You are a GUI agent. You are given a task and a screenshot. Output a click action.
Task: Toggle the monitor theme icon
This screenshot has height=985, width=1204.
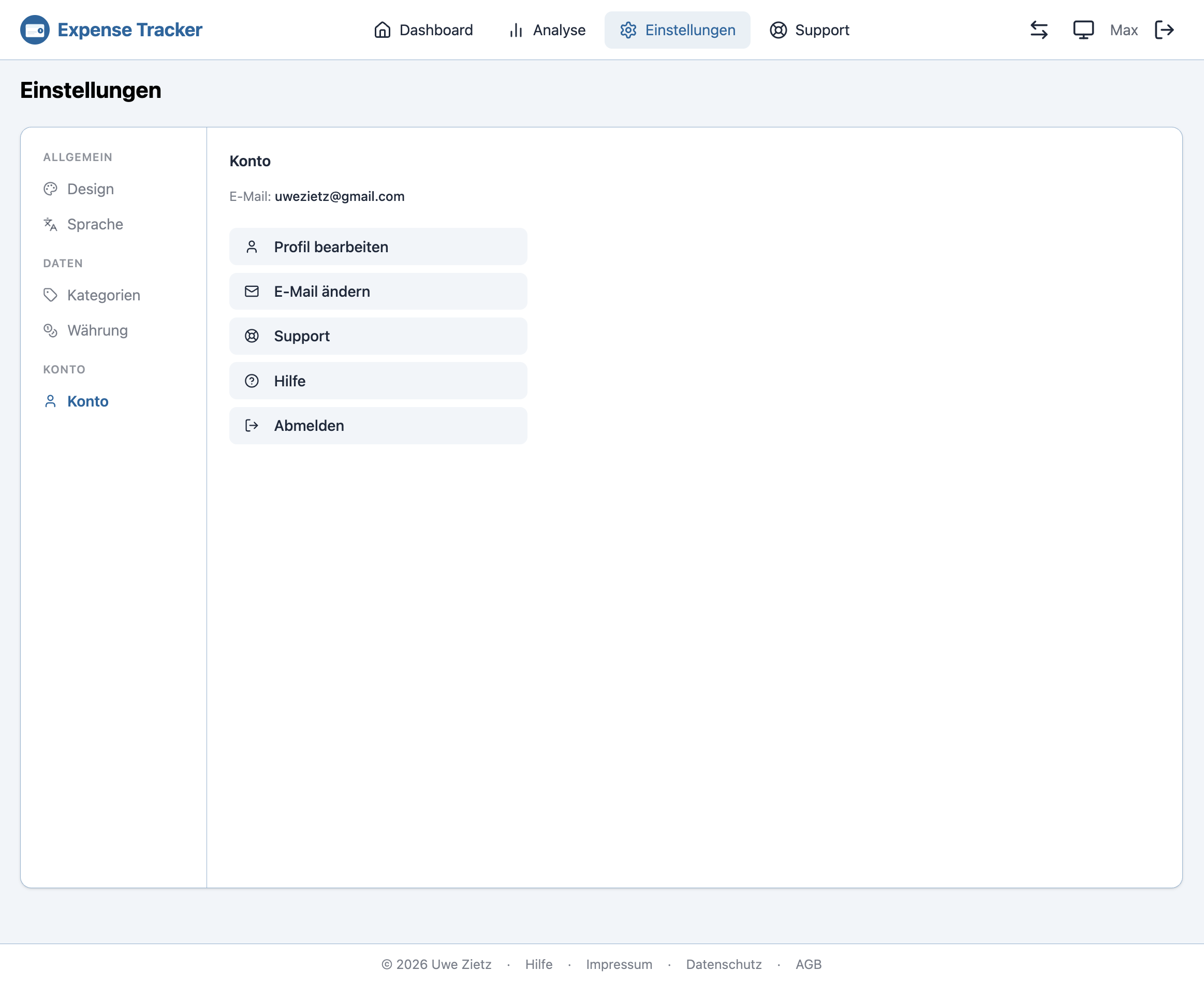1083,30
